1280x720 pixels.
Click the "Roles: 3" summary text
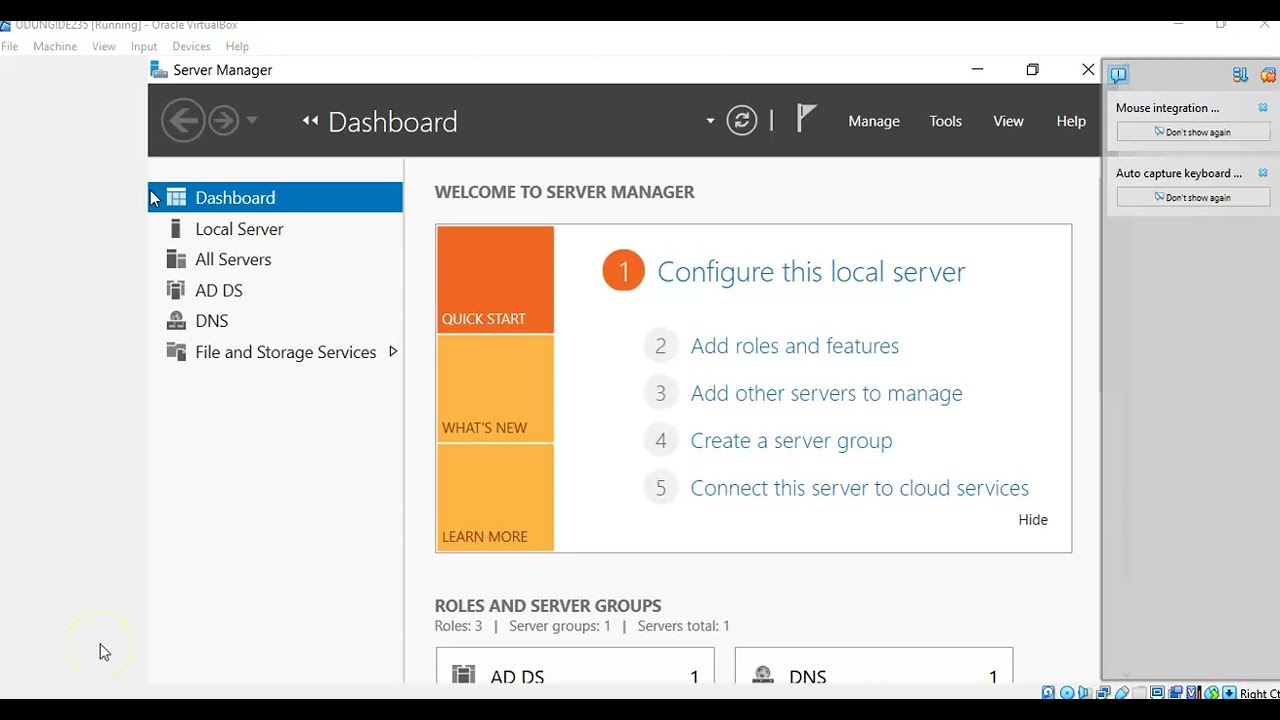click(458, 626)
